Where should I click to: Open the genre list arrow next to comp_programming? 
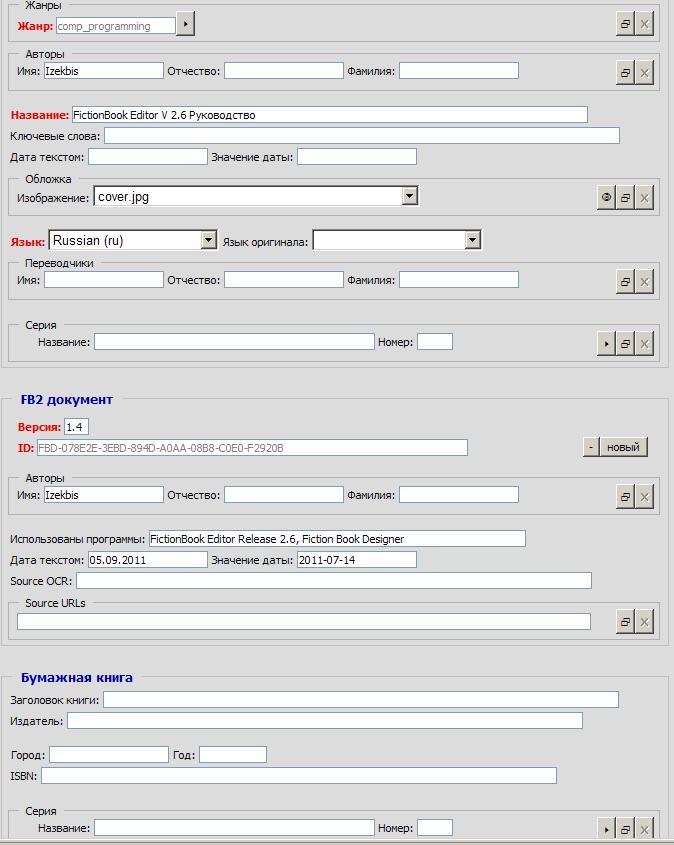point(185,24)
